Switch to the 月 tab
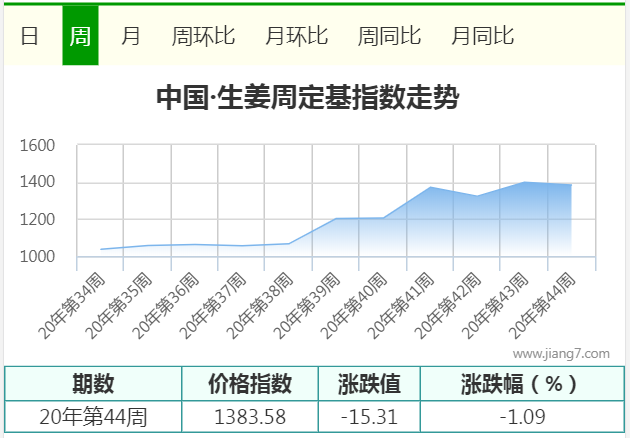Image resolution: width=630 pixels, height=438 pixels. (x=130, y=36)
